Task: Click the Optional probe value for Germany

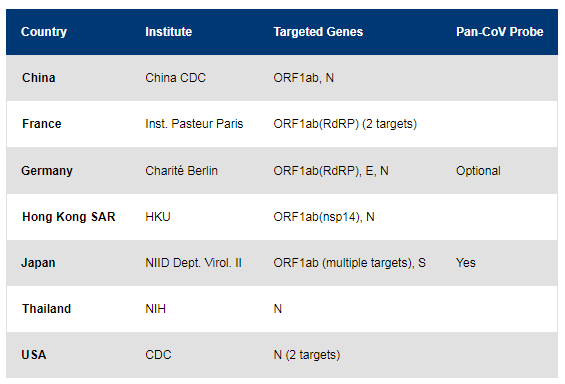Action: (478, 170)
